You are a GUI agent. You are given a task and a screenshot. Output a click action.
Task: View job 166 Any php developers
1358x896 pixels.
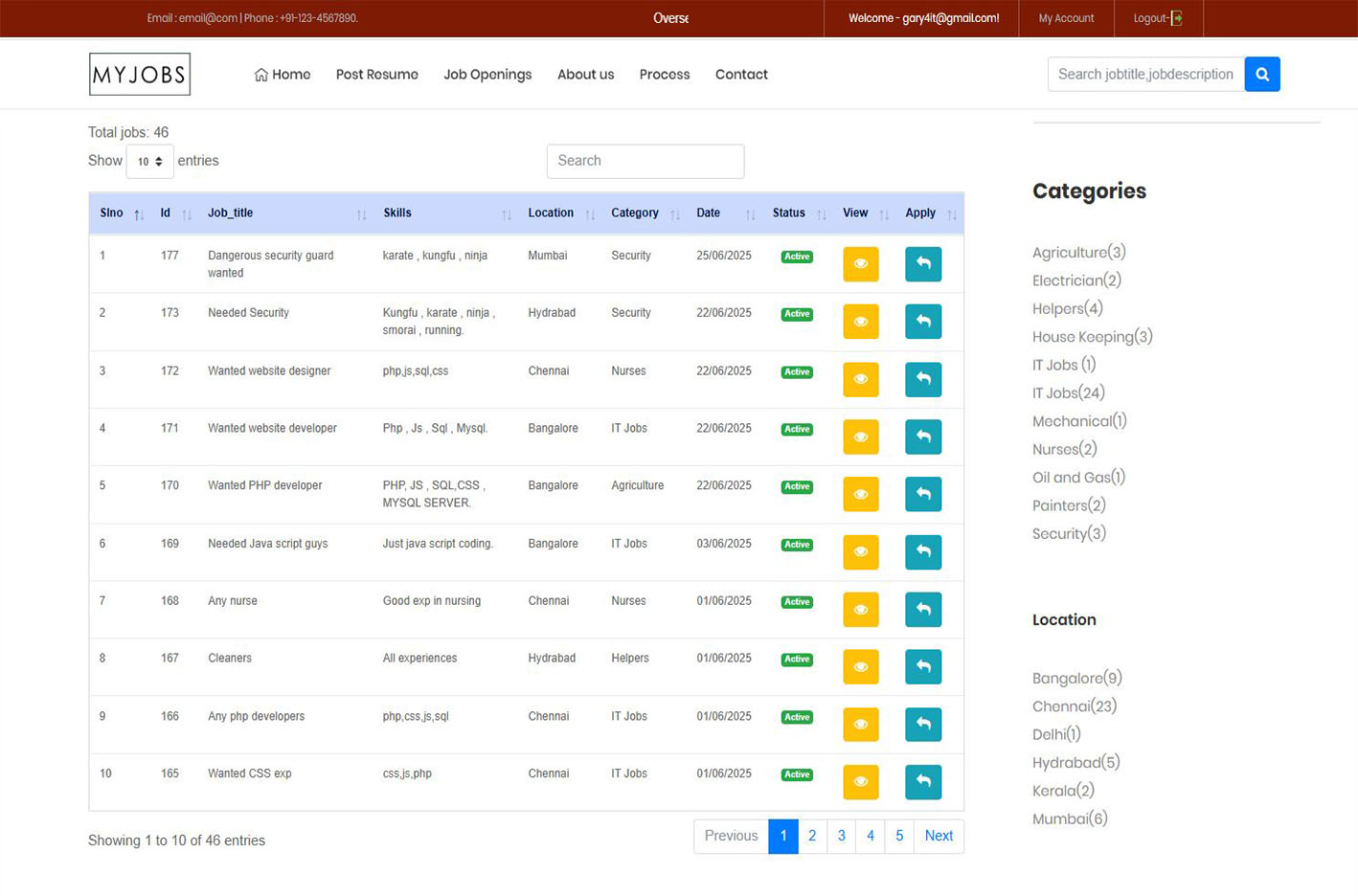pos(860,725)
